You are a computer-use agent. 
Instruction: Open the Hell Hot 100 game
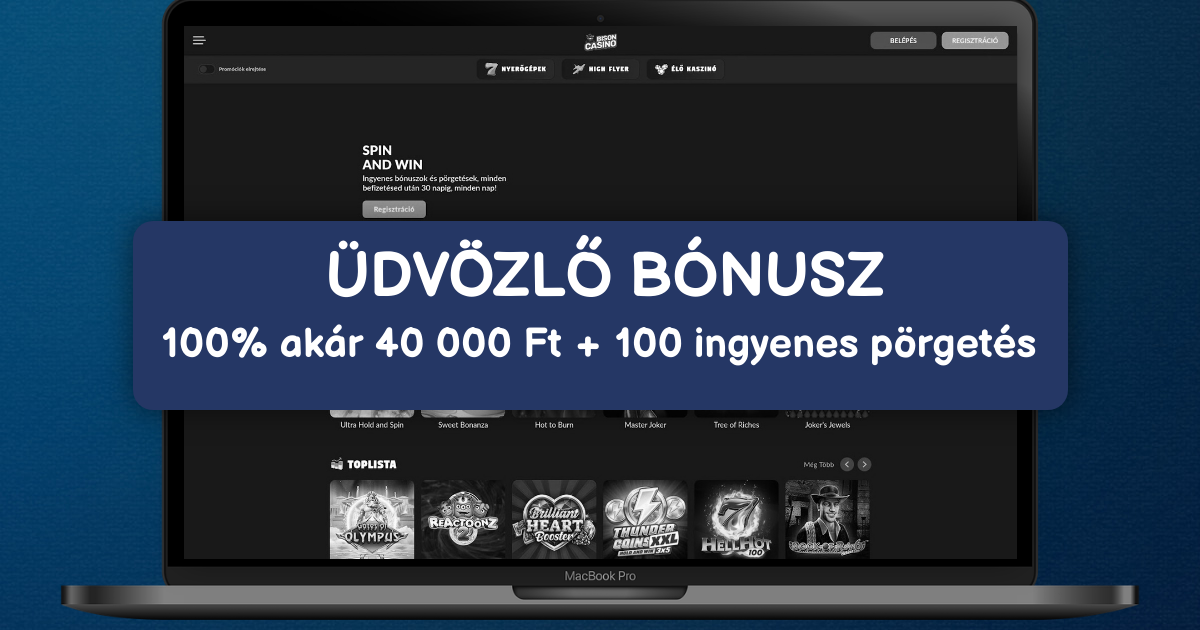coord(736,519)
